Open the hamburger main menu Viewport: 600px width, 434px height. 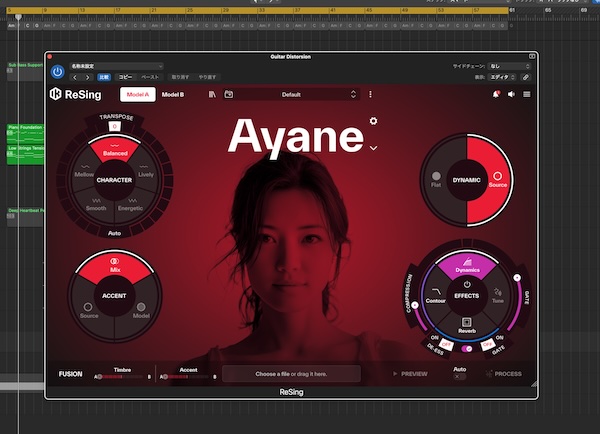tap(527, 94)
